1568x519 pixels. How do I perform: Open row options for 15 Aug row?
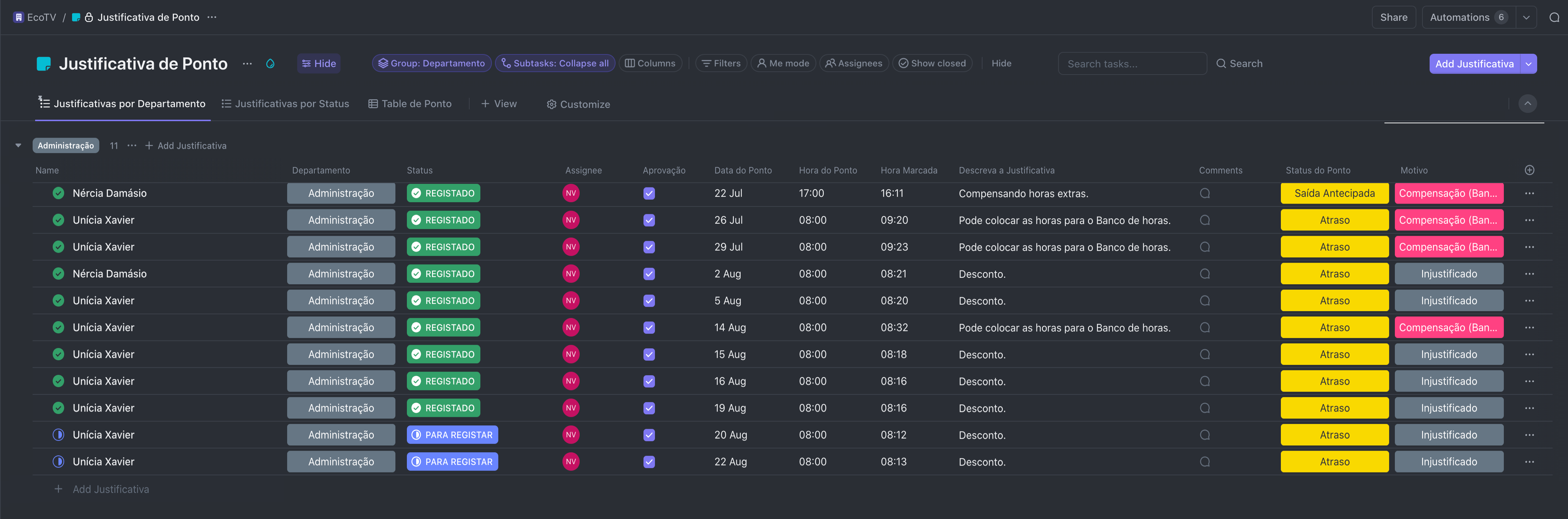click(x=1529, y=354)
